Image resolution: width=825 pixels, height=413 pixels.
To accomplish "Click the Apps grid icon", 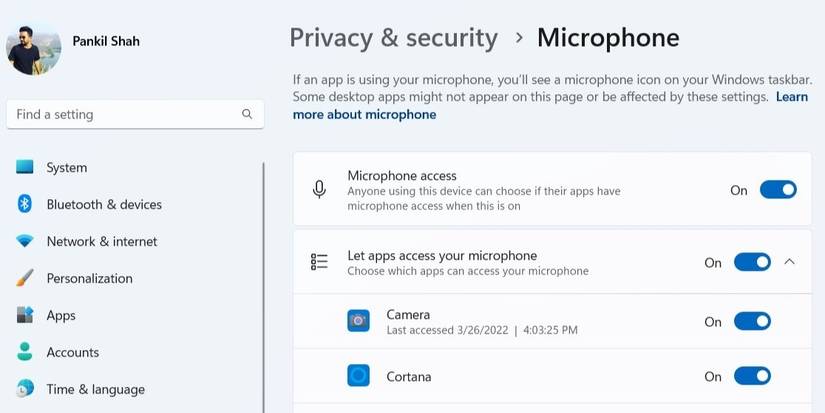I will pyautogui.click(x=25, y=315).
